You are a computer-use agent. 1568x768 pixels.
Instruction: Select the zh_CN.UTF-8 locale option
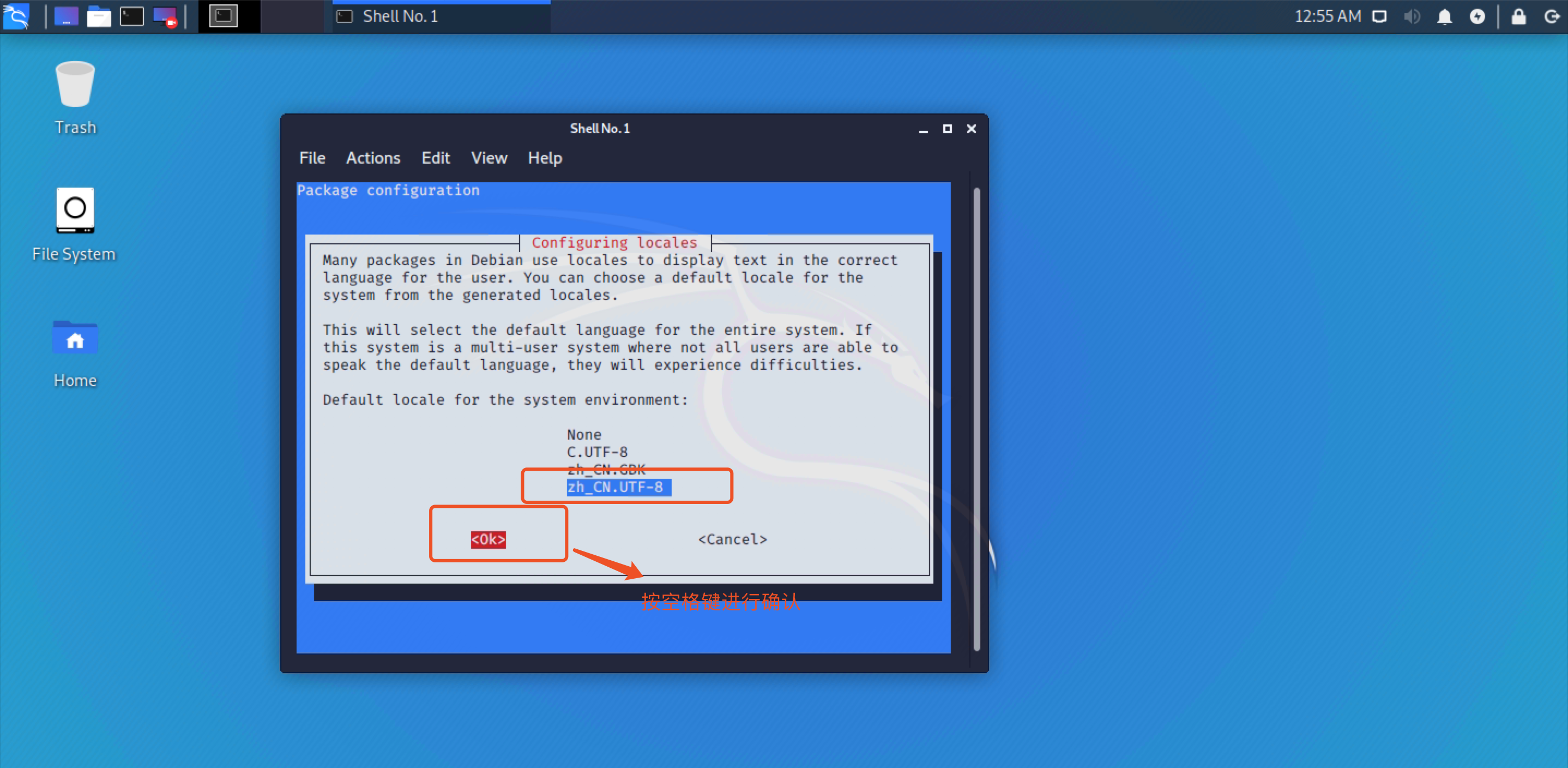616,487
